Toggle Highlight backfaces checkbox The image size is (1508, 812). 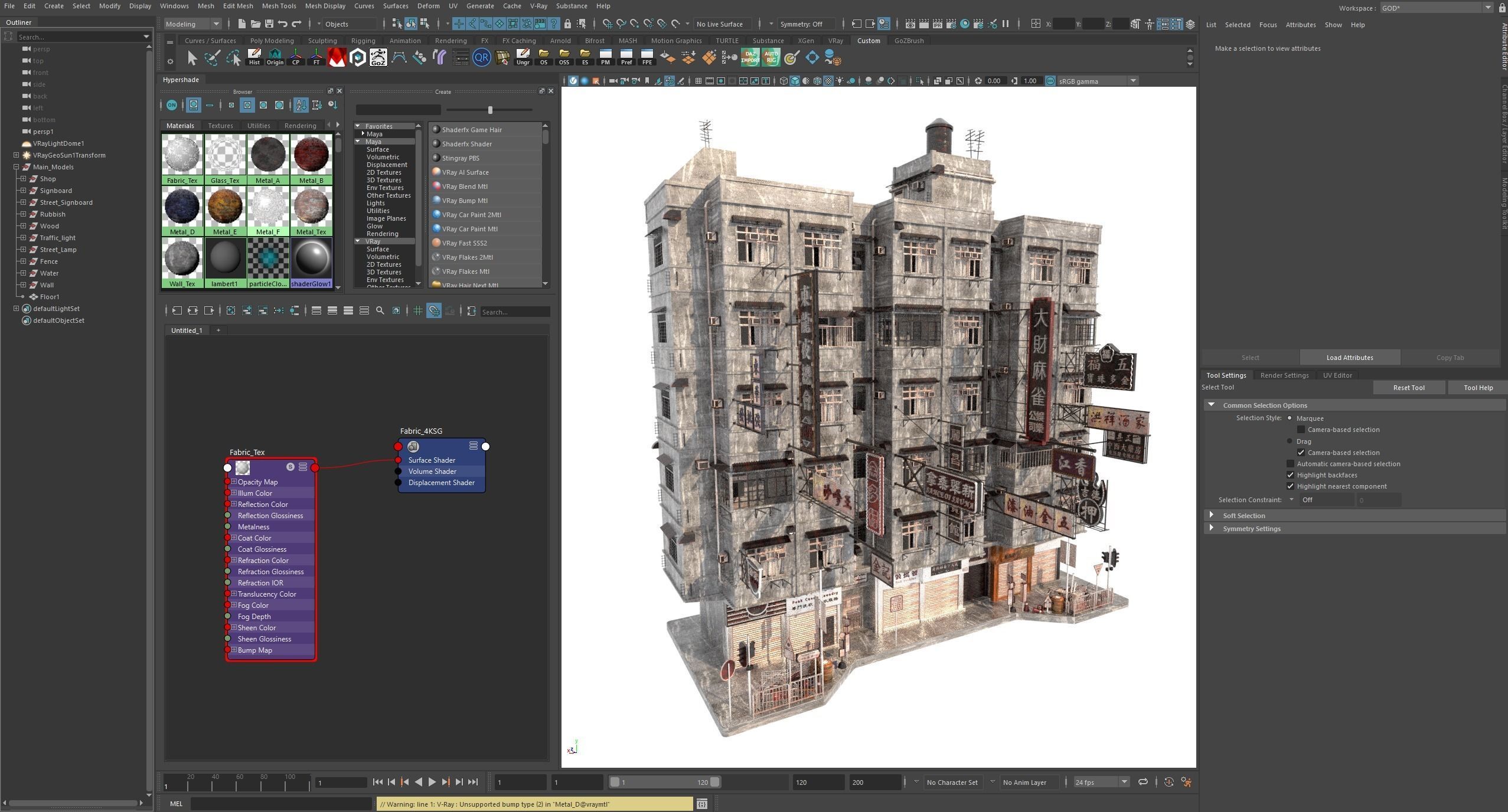[x=1290, y=475]
